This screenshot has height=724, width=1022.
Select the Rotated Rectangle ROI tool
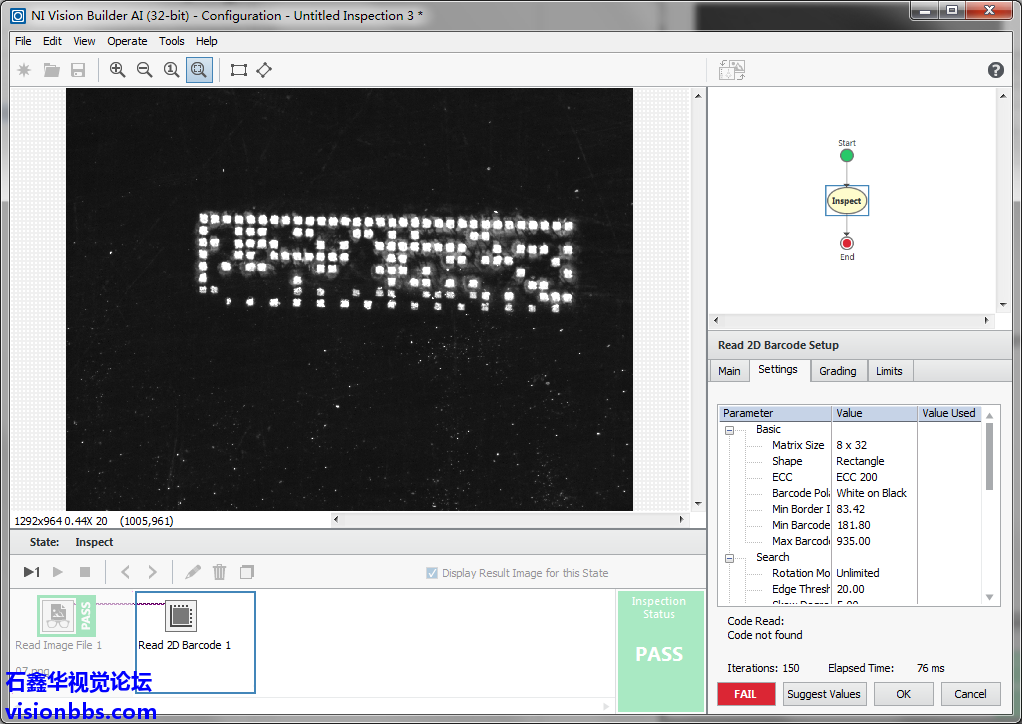click(x=264, y=70)
